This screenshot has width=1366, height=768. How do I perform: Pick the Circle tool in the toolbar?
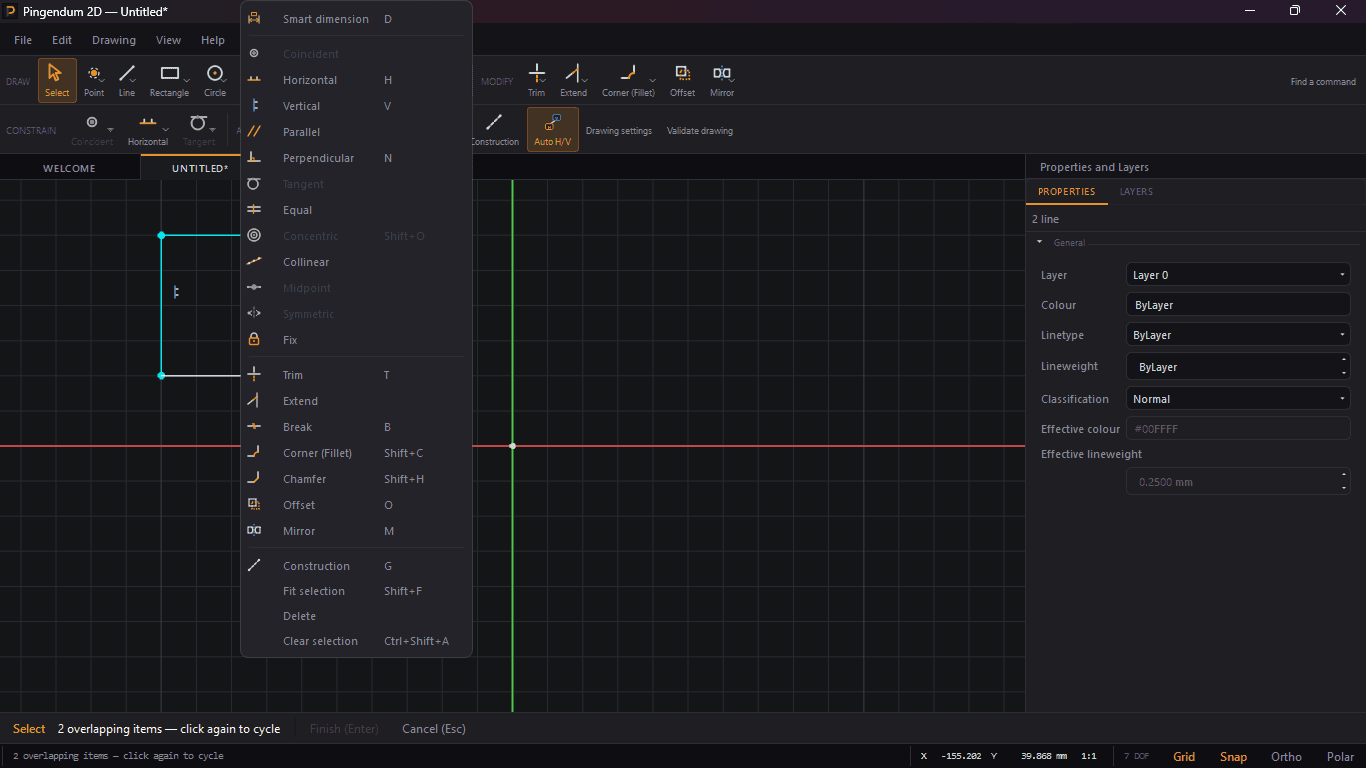click(x=215, y=80)
